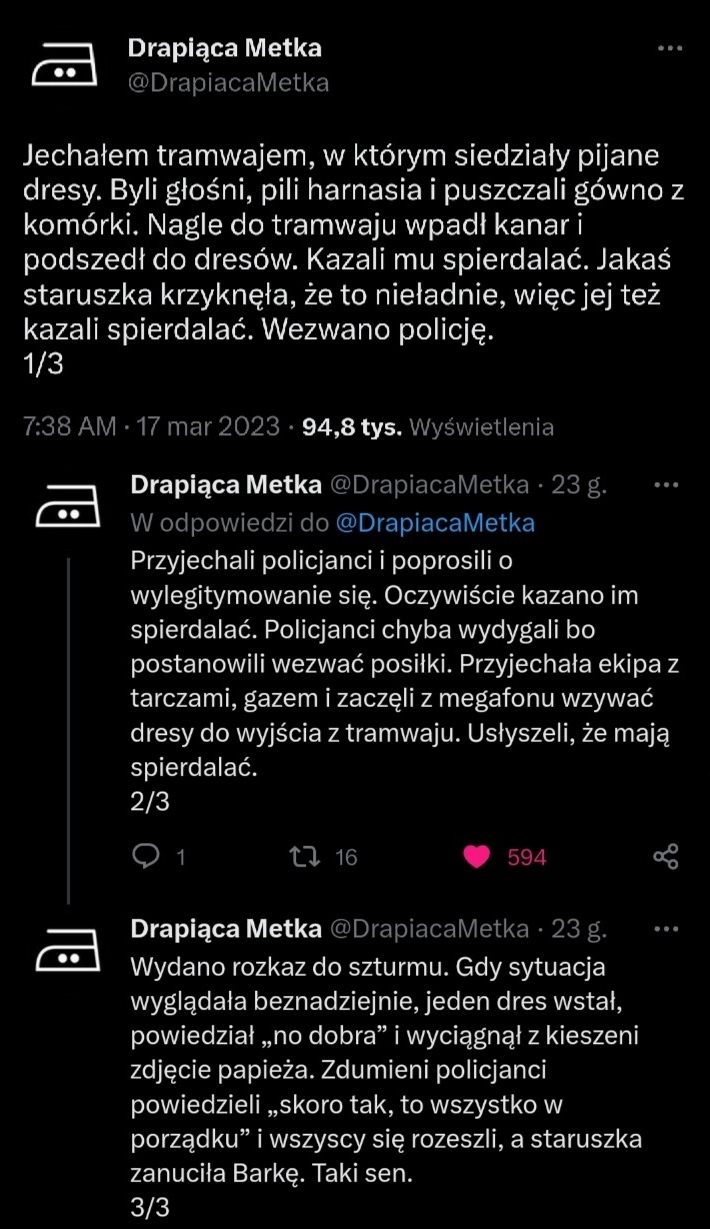Open the blue @DrapiacaMetka mention link

(435, 522)
